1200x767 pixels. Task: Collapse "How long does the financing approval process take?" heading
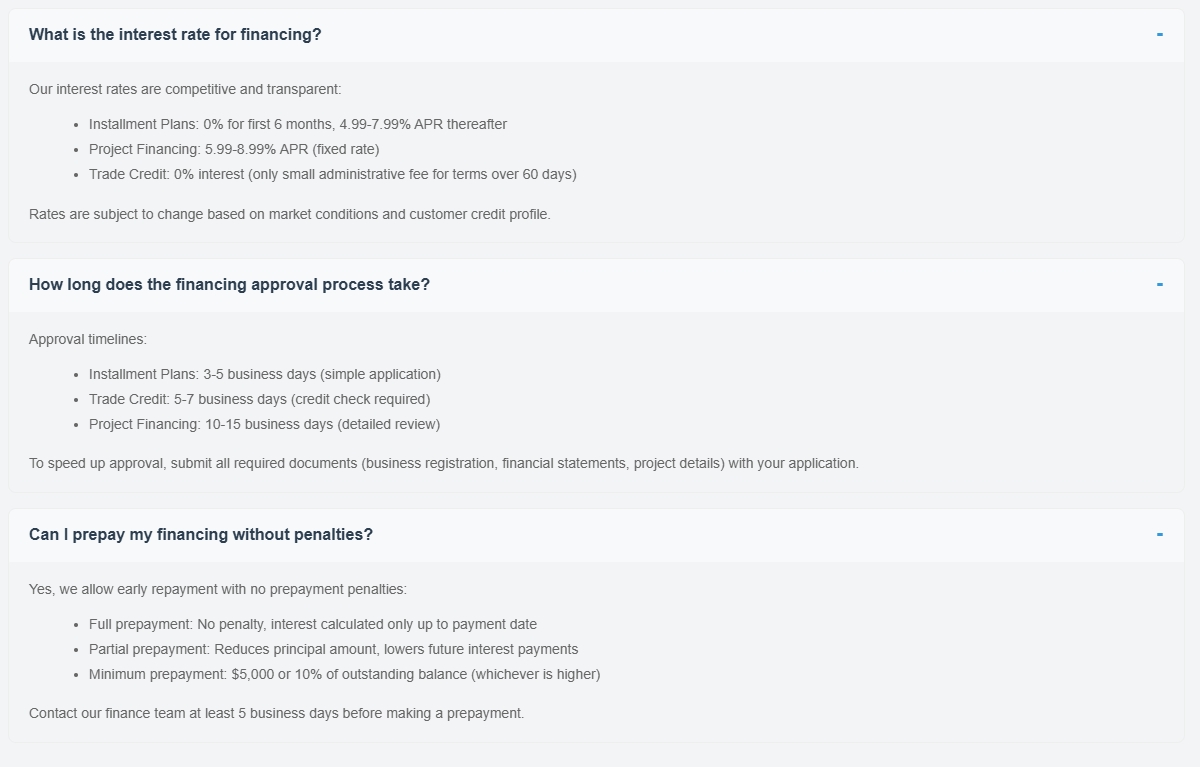pyautogui.click(x=229, y=285)
